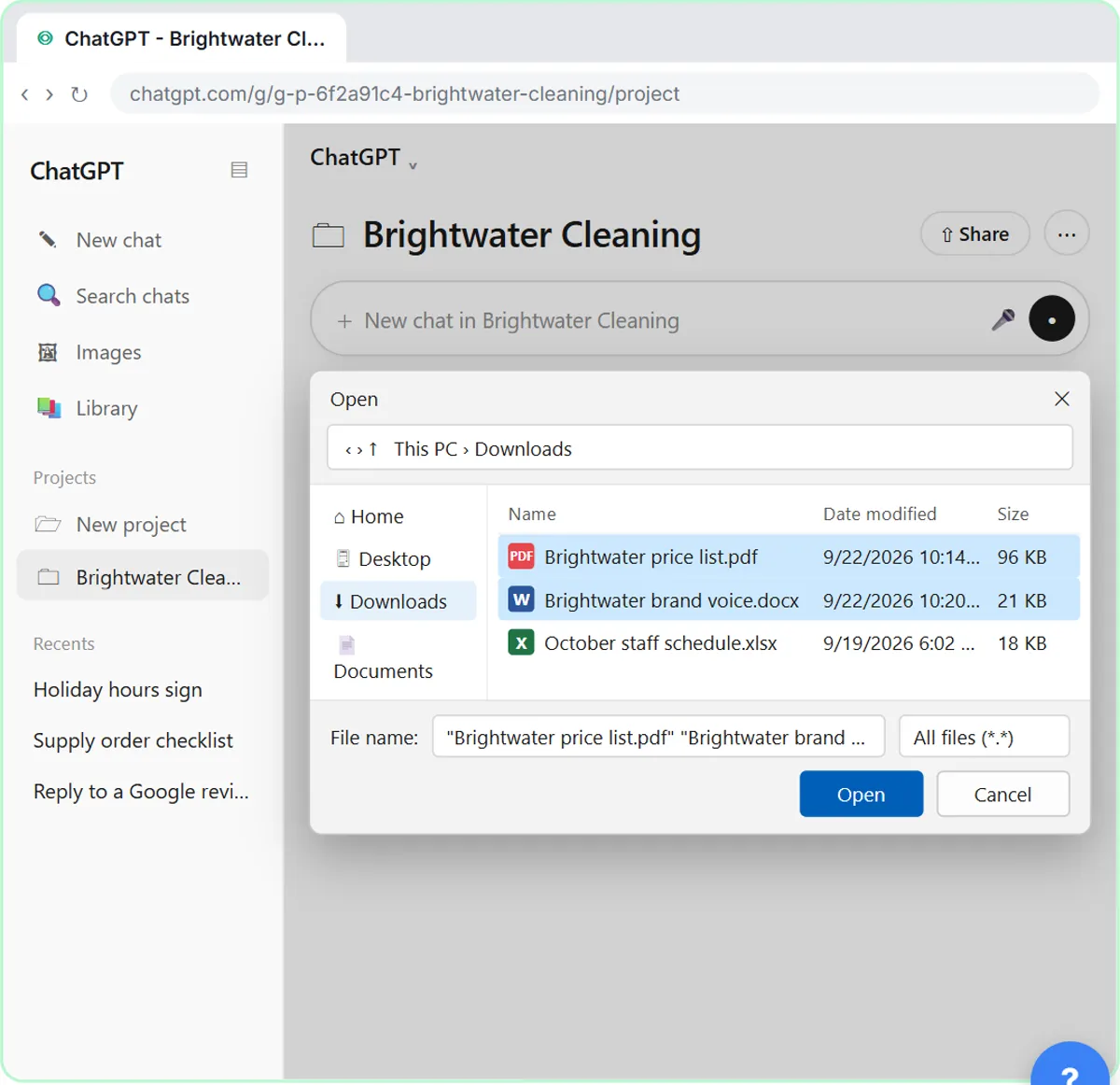Click the 96 KB size cell
The height and width of the screenshot is (1085, 1120).
tap(1022, 557)
